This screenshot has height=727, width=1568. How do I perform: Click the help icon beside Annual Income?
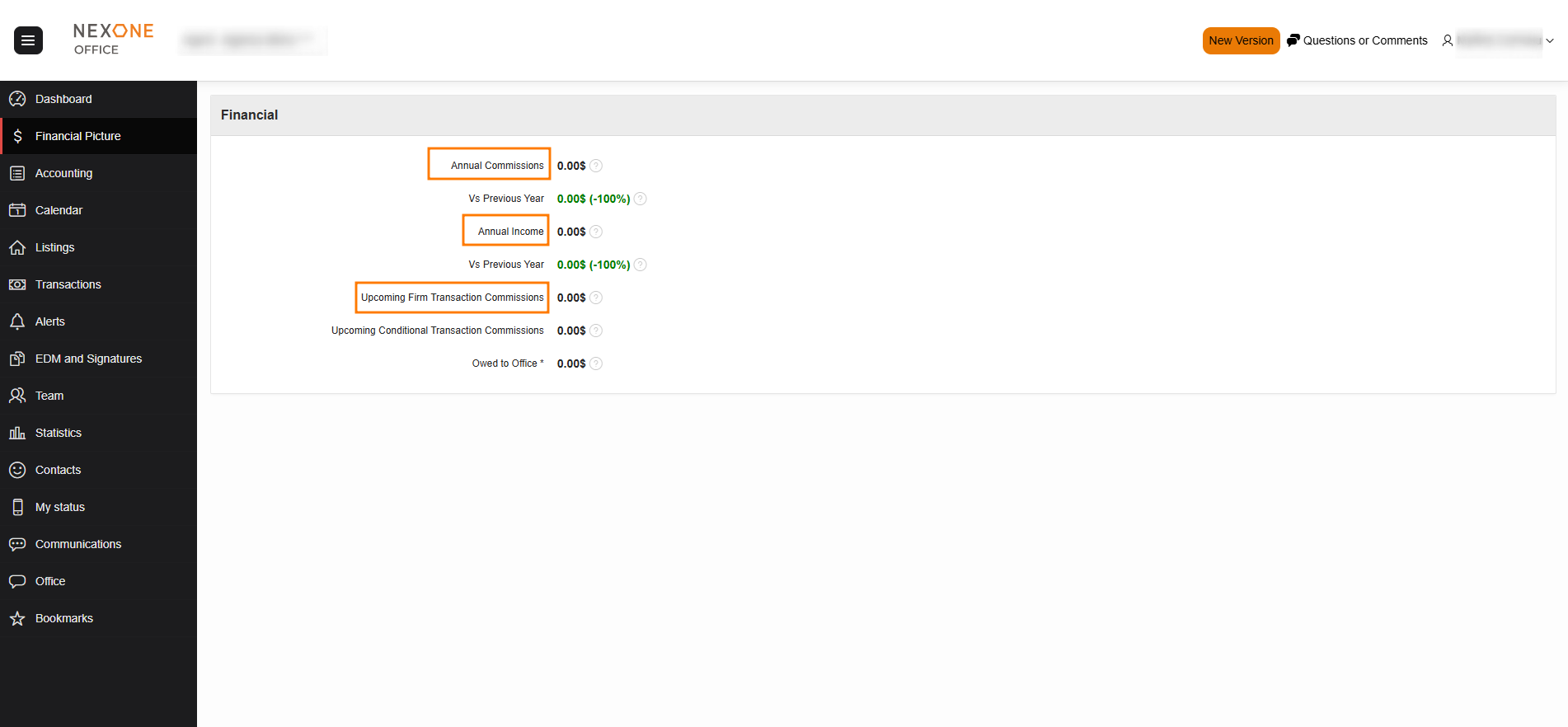click(596, 232)
